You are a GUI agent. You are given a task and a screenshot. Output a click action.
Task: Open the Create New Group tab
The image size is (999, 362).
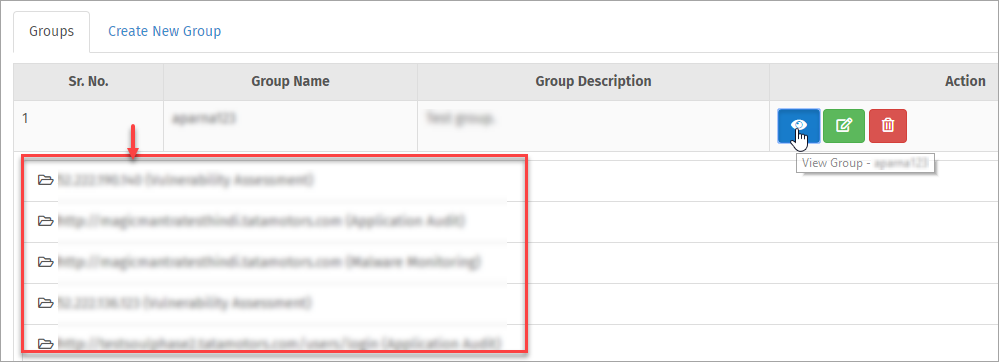pos(164,31)
